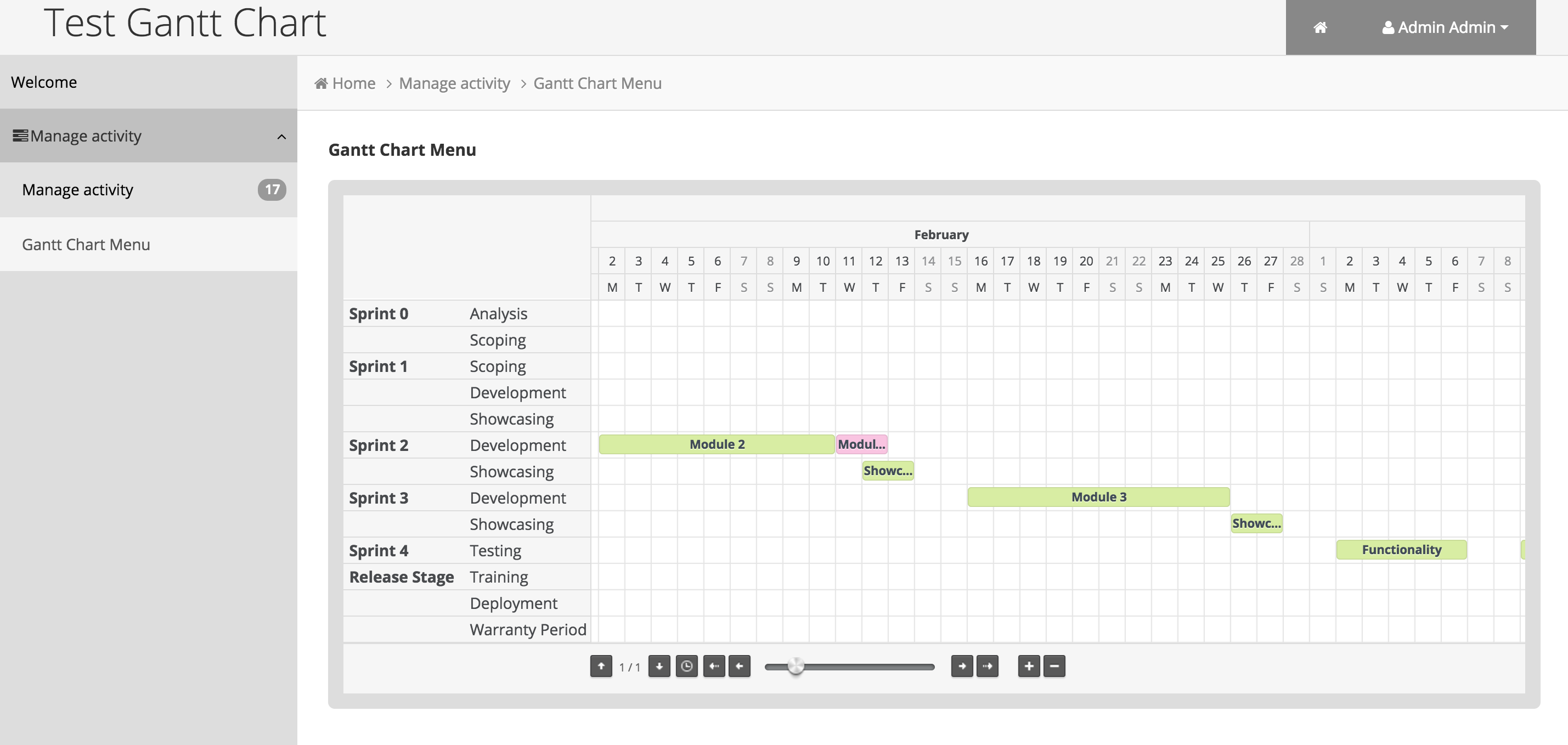Viewport: 1568px width, 745px height.
Task: Click the timeline scroll slider handle
Action: 796,667
